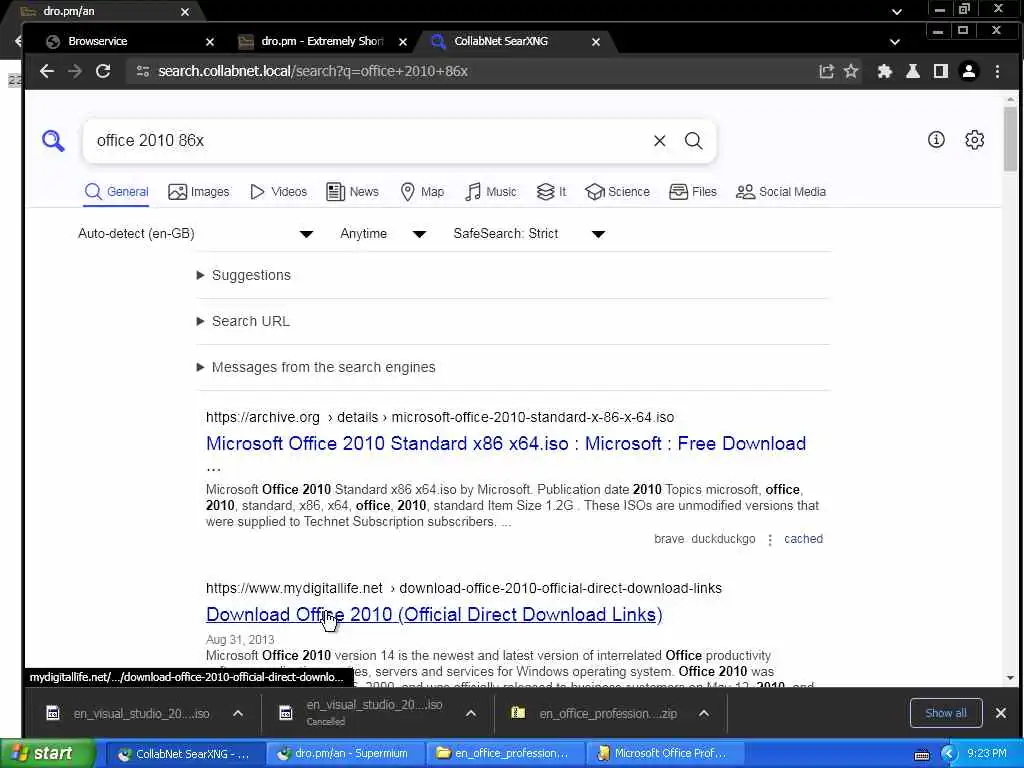Click Show all downloads button

(x=946, y=713)
